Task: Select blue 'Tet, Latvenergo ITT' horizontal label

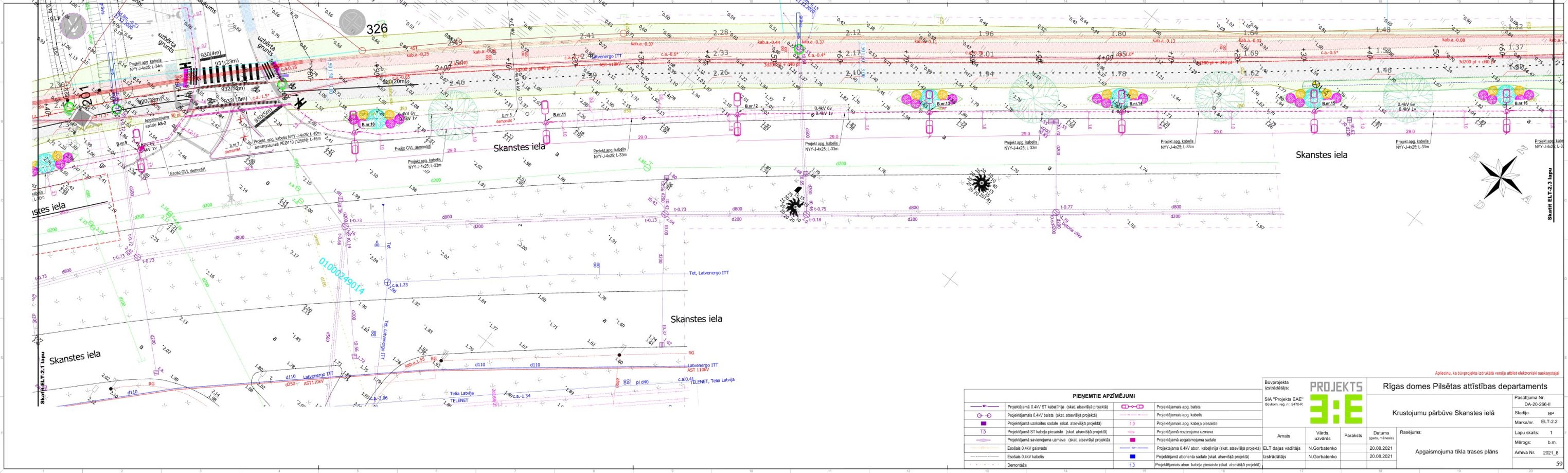Action: (x=708, y=273)
